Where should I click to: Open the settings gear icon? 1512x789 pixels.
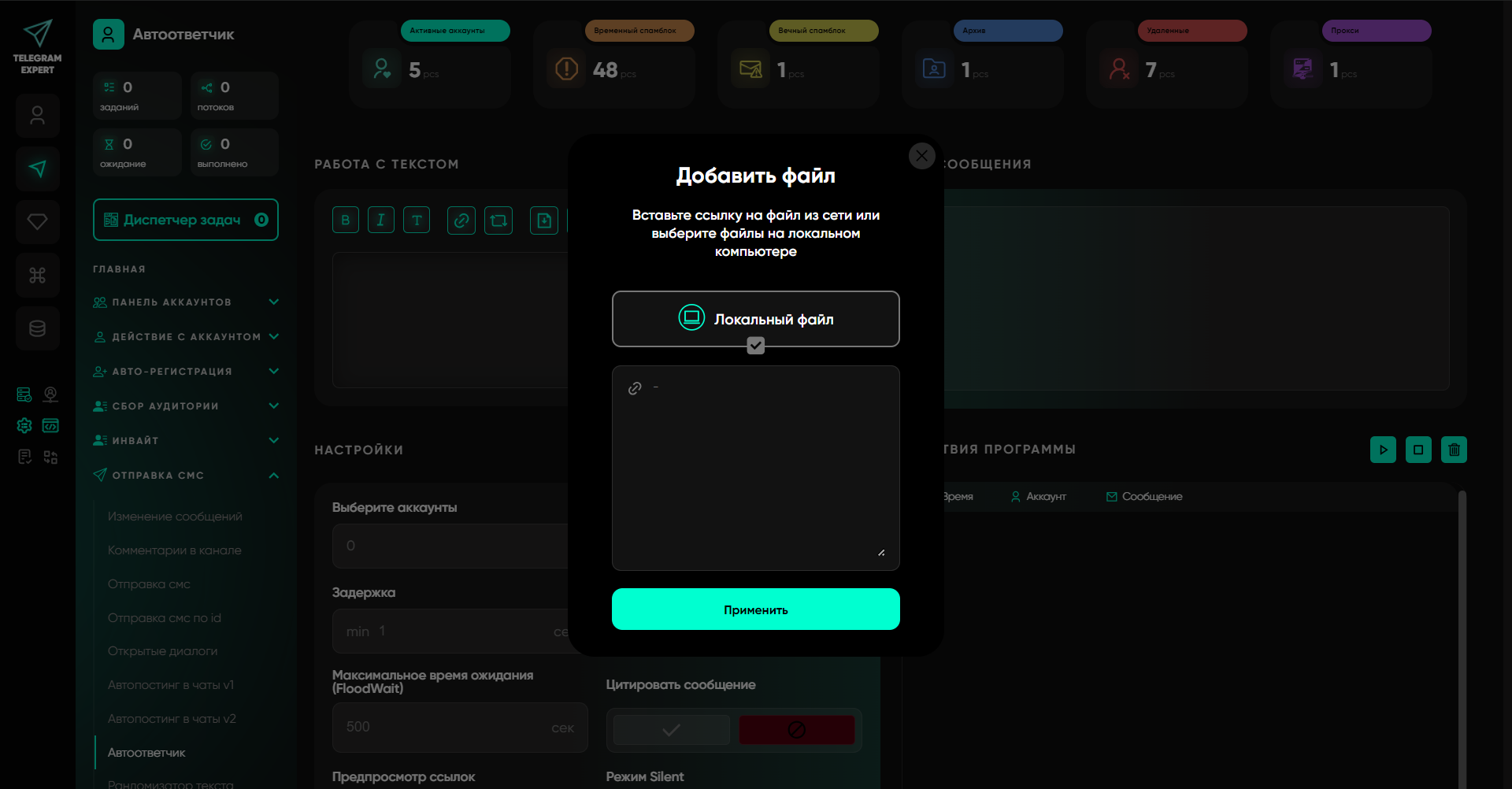click(24, 426)
